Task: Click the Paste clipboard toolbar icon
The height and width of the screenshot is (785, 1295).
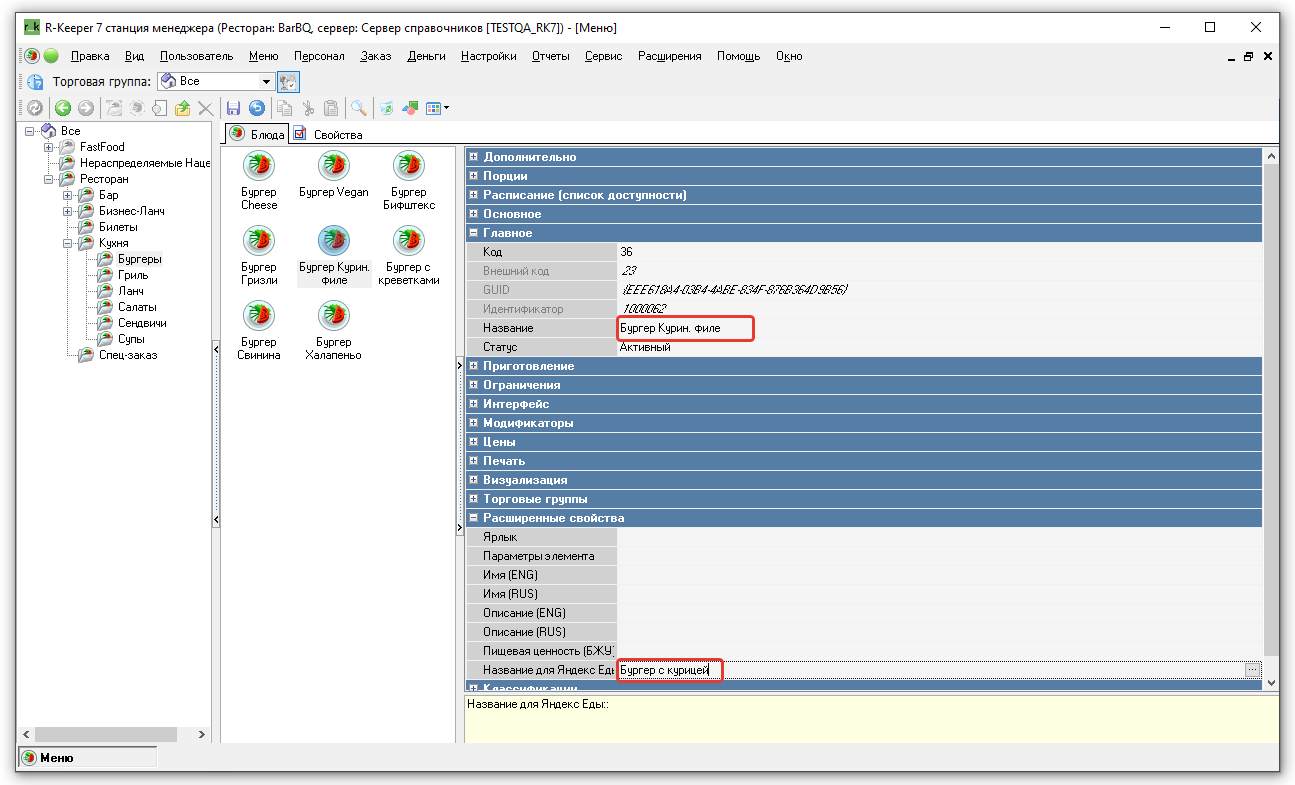Action: click(x=331, y=108)
